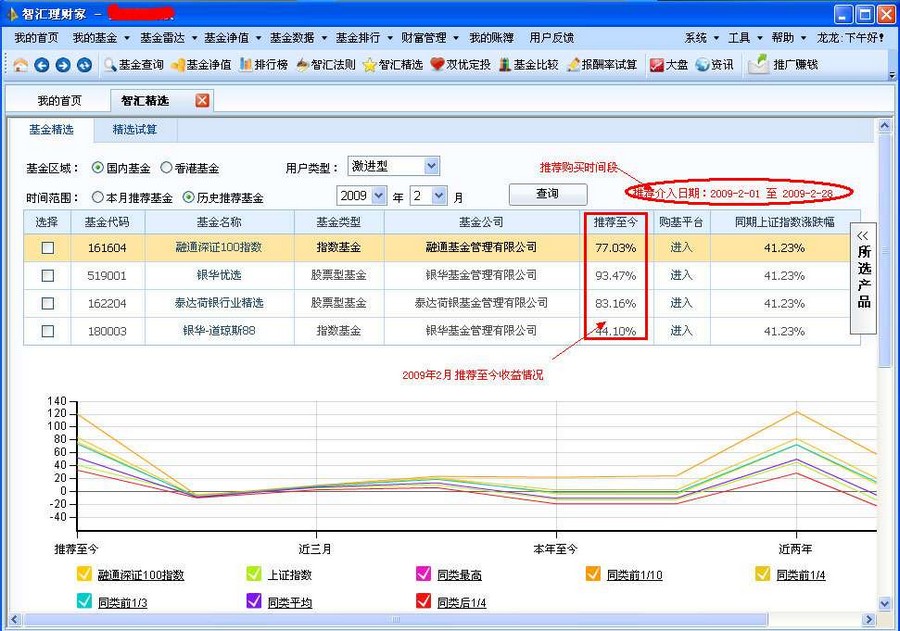This screenshot has width=900, height=631.
Task: Open 我的账簿 menu item
Action: click(491, 38)
